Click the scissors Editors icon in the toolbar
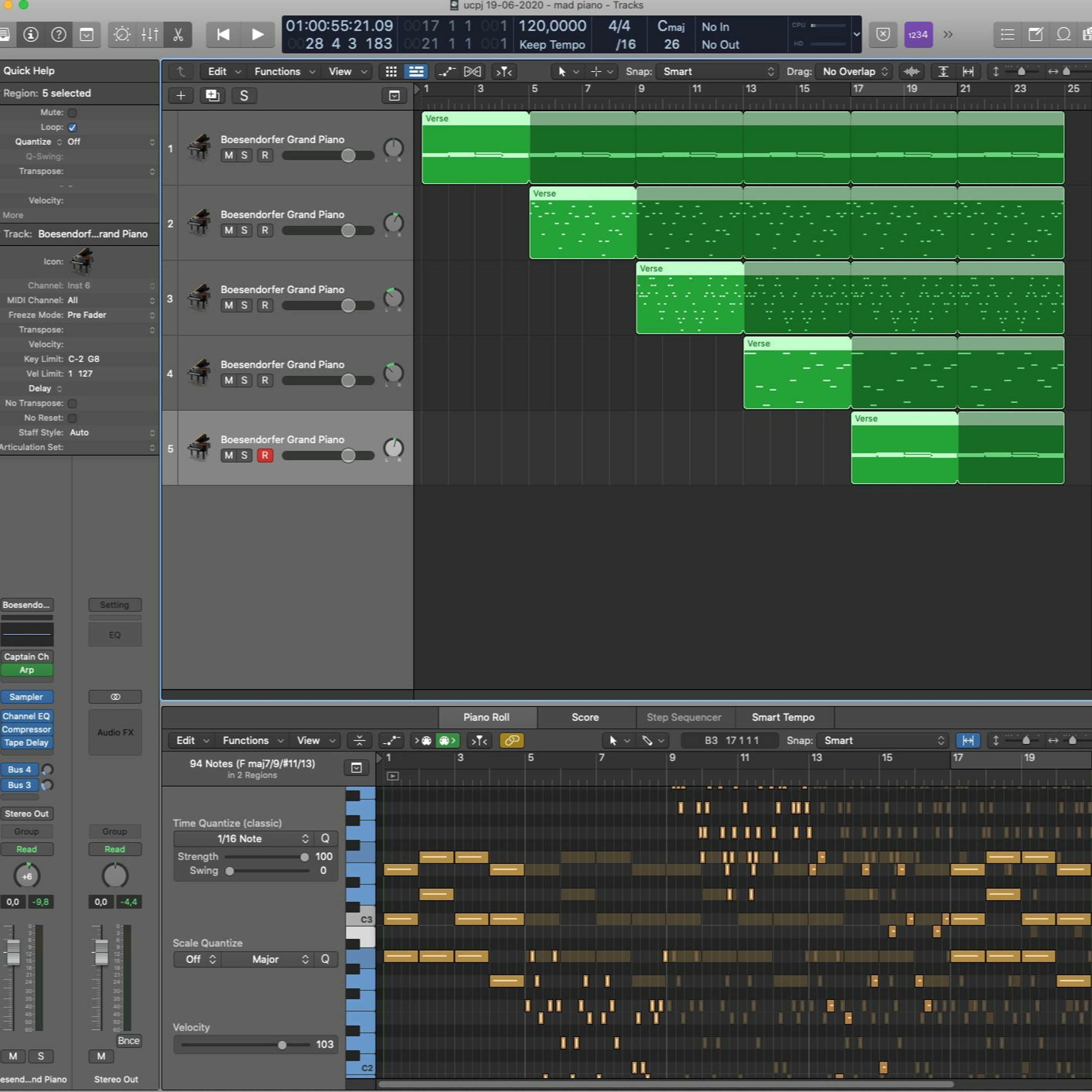Screen dimensions: 1092x1092 pyautogui.click(x=178, y=35)
